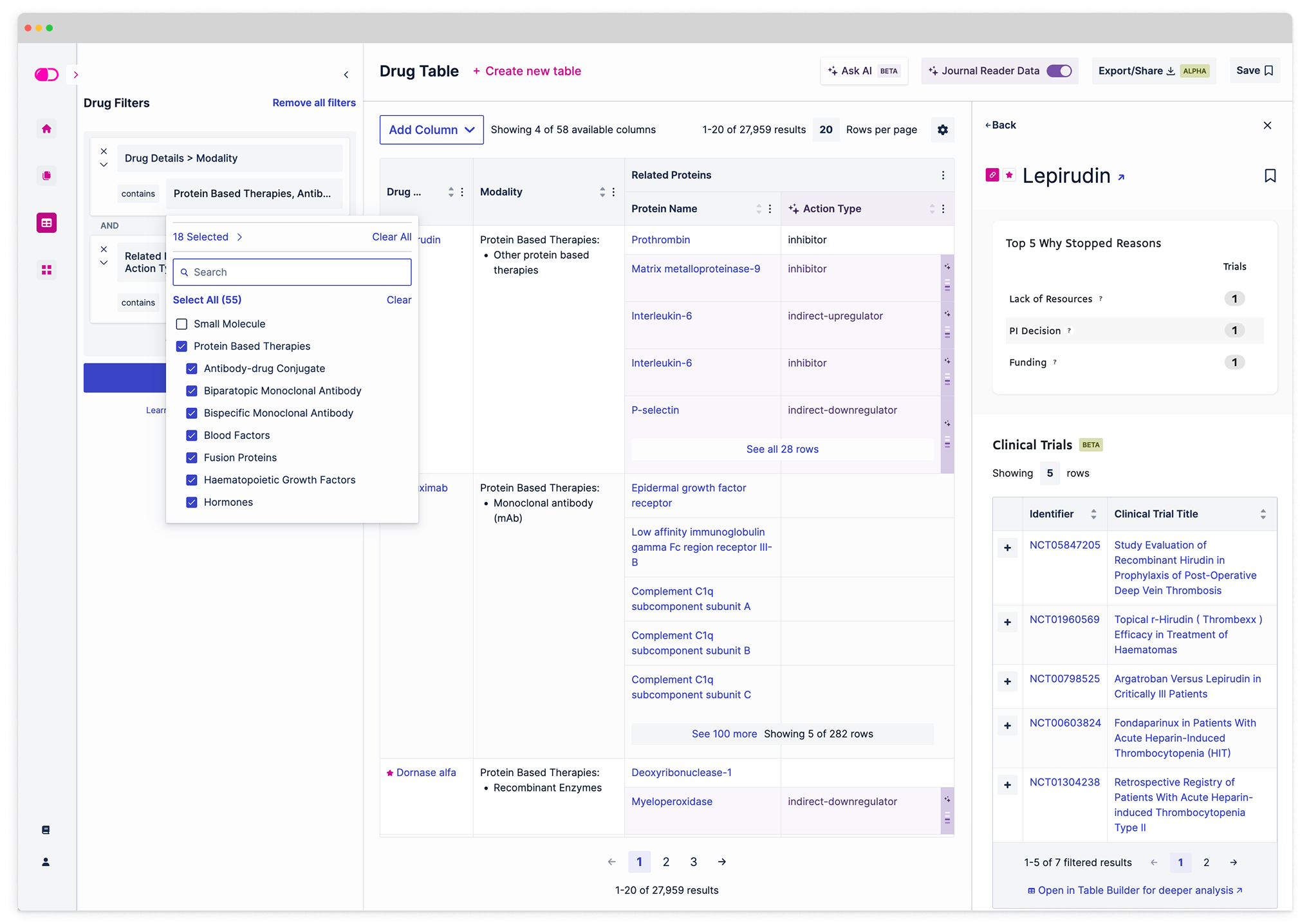
Task: Go to next page of drug table
Action: (x=722, y=862)
